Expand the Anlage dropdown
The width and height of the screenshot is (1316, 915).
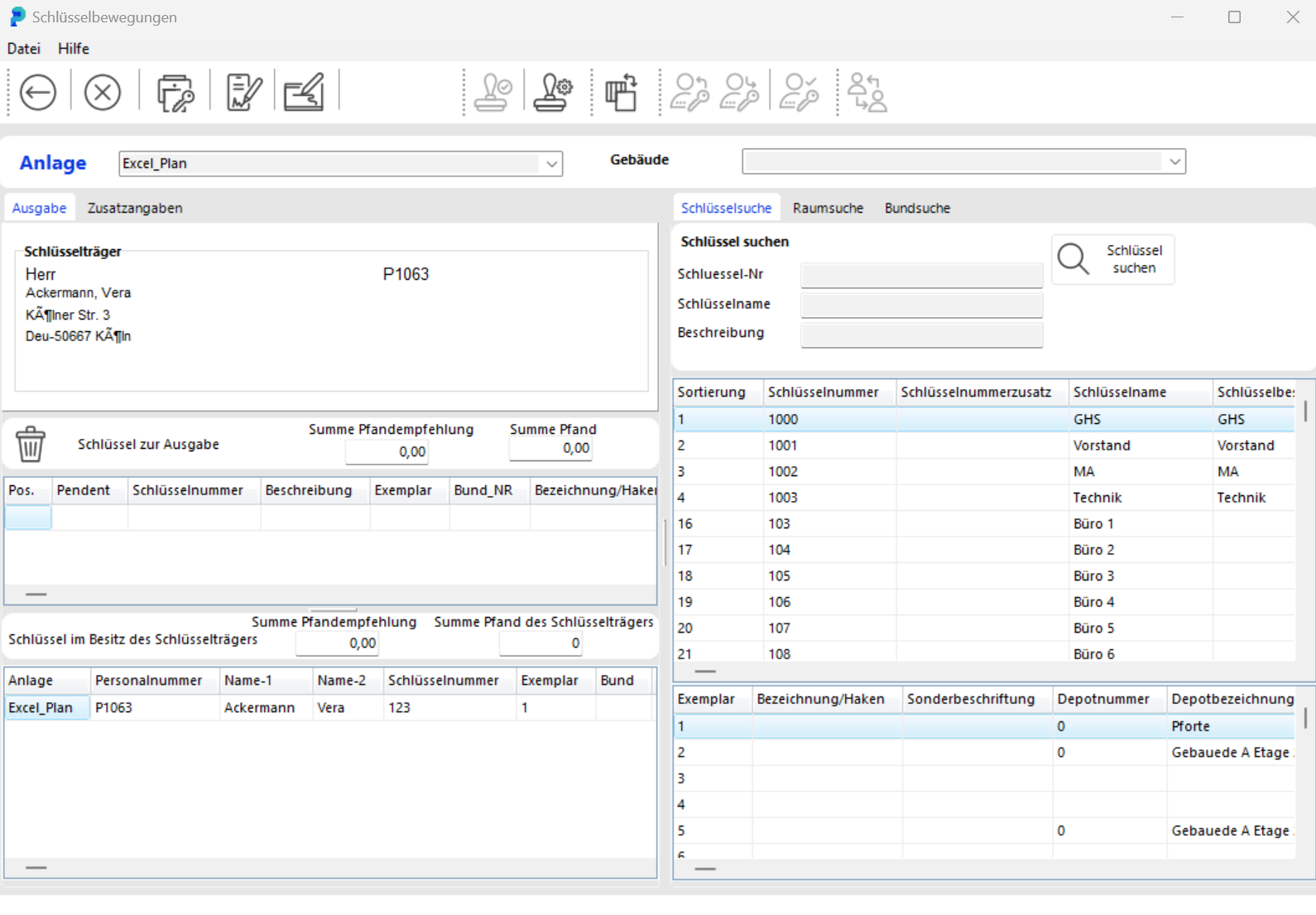pyautogui.click(x=551, y=164)
